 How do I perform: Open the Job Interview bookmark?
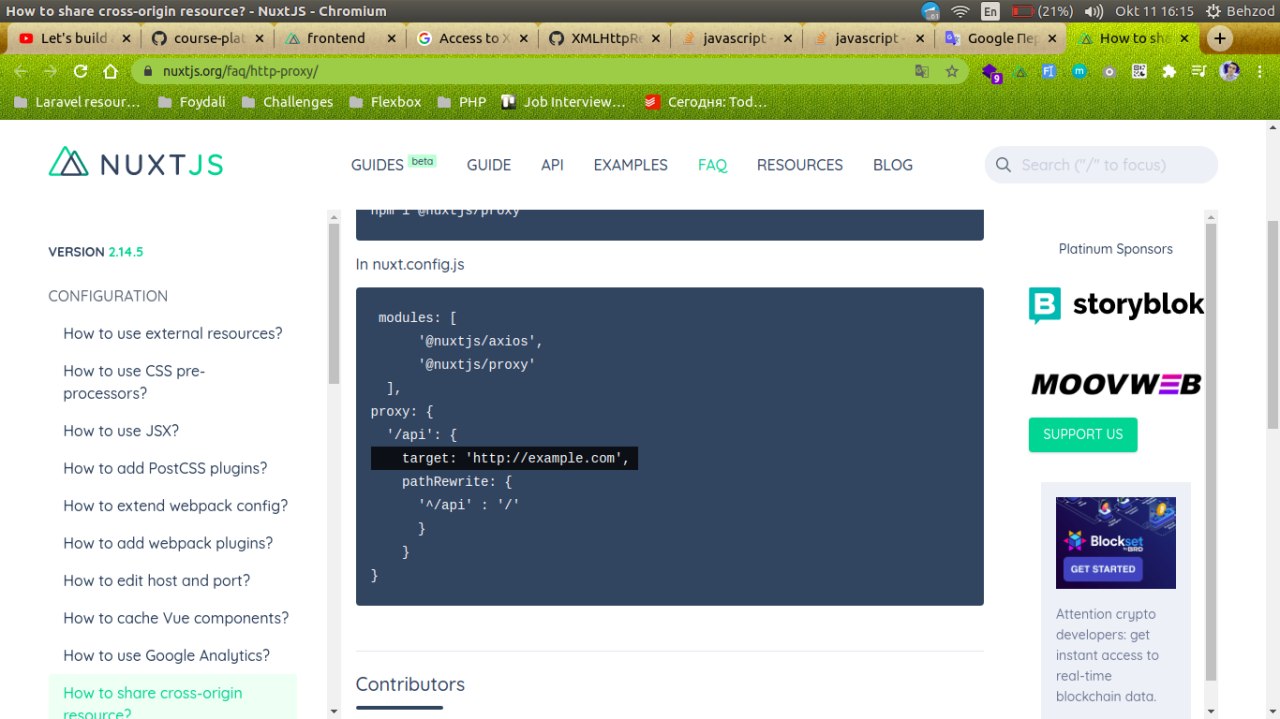tap(563, 101)
